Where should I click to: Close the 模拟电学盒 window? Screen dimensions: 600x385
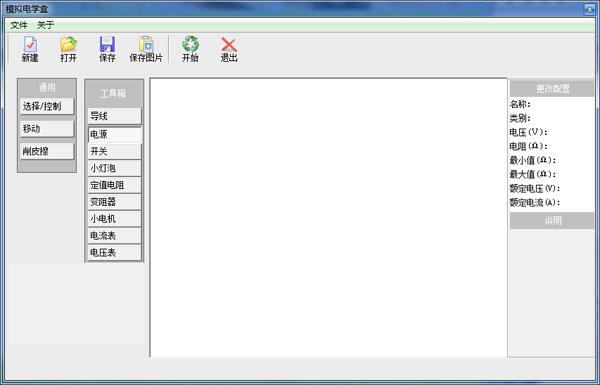[x=590, y=10]
